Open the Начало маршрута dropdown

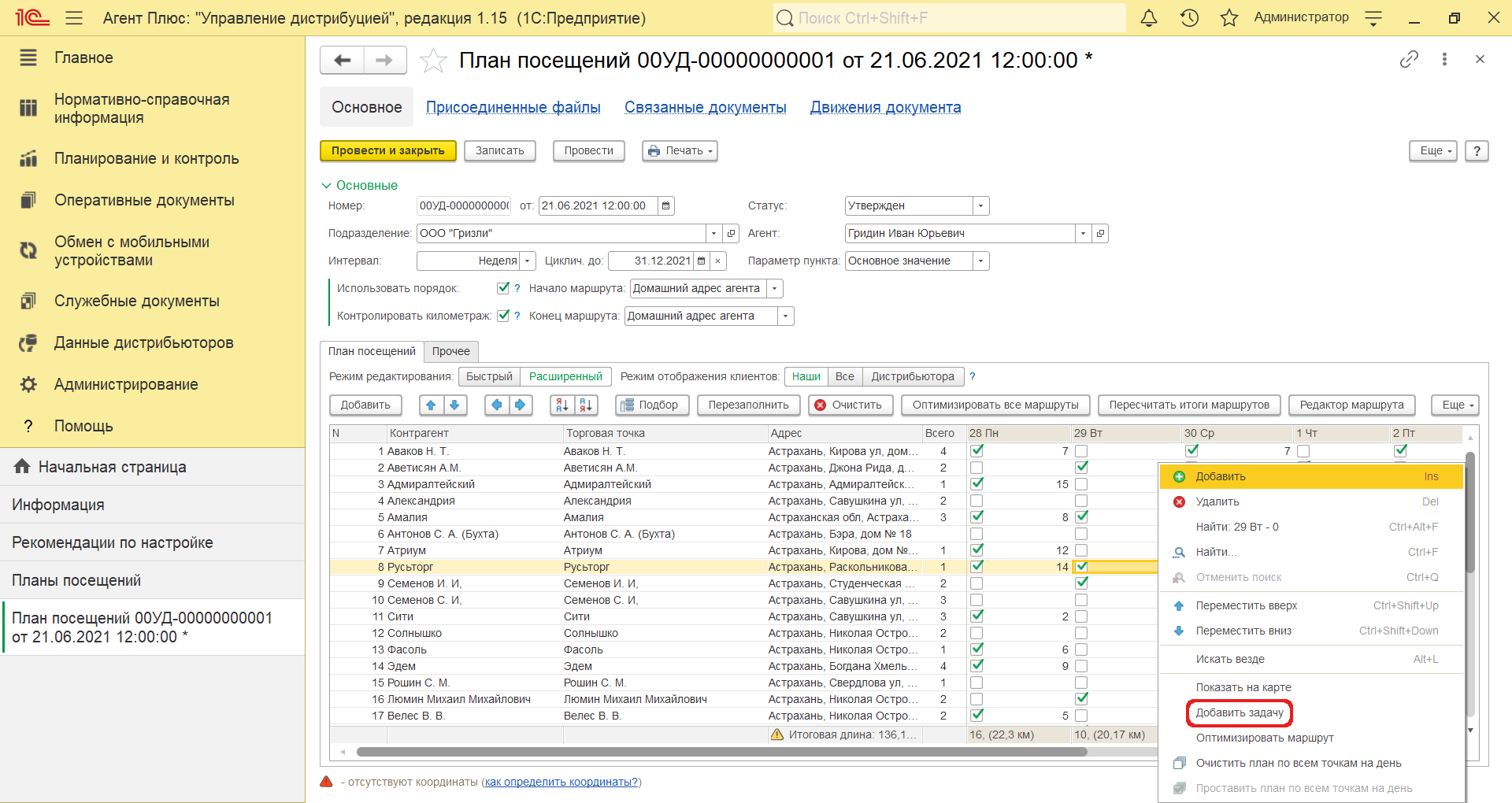coord(774,288)
